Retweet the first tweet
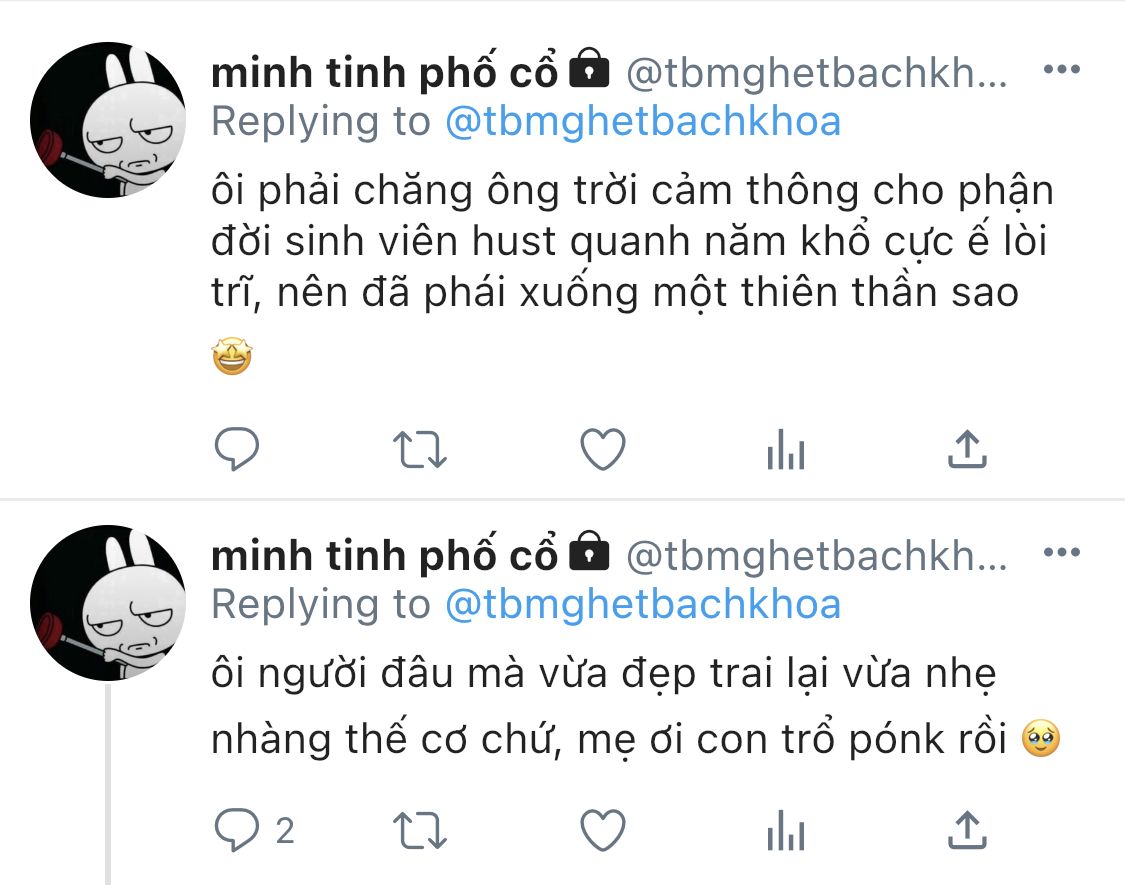The height and width of the screenshot is (885, 1125). tap(420, 449)
